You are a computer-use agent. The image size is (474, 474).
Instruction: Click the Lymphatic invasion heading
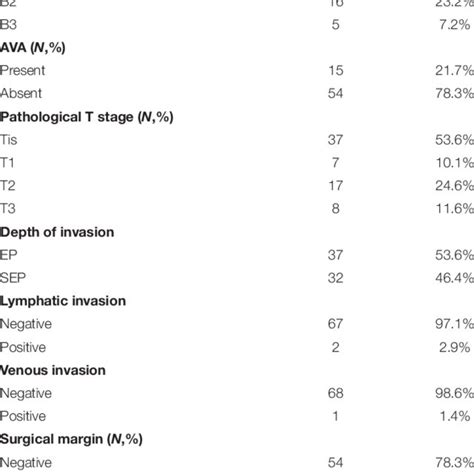click(x=63, y=301)
